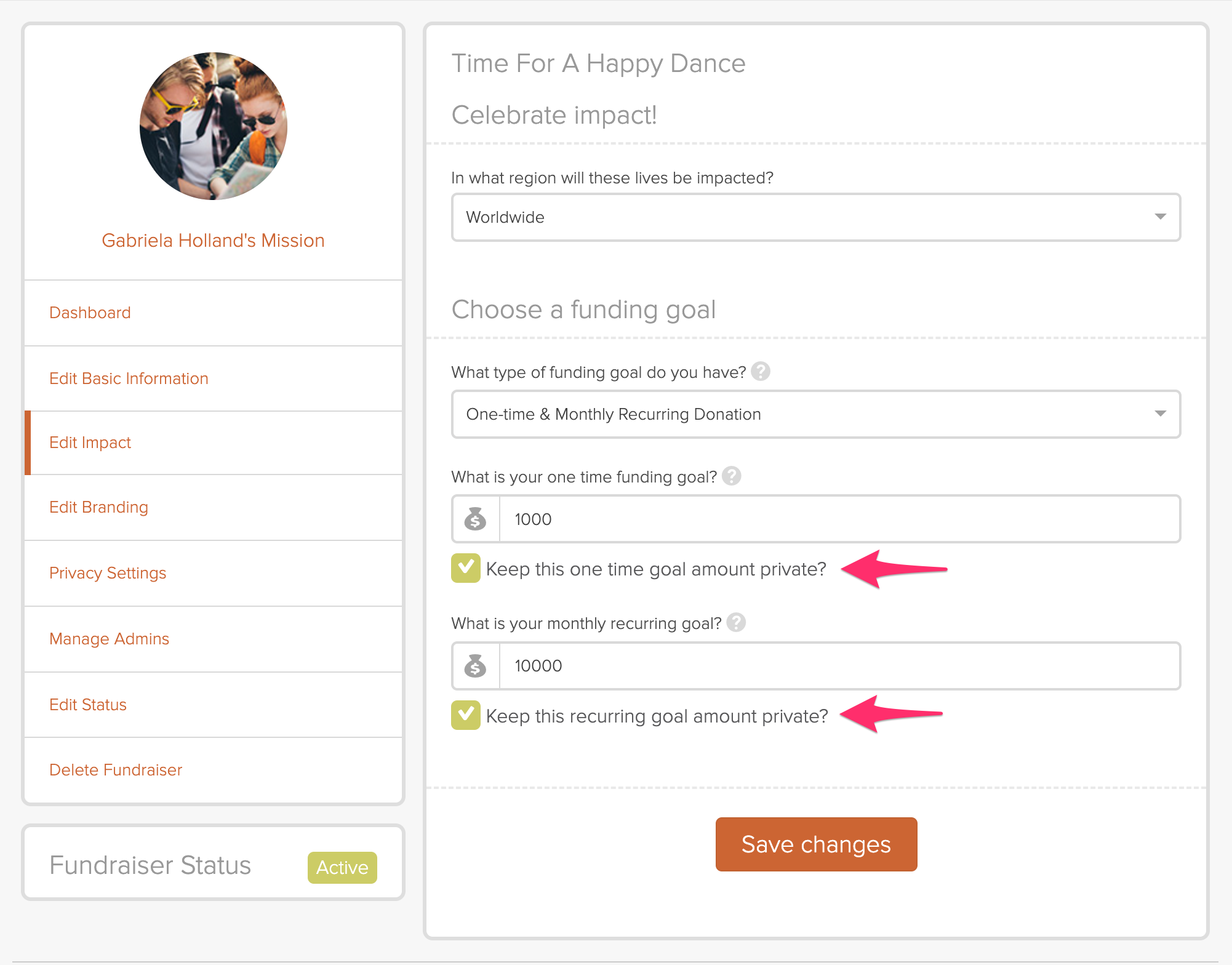
Task: Uncheck keep one time goal amount private
Action: tap(466, 568)
